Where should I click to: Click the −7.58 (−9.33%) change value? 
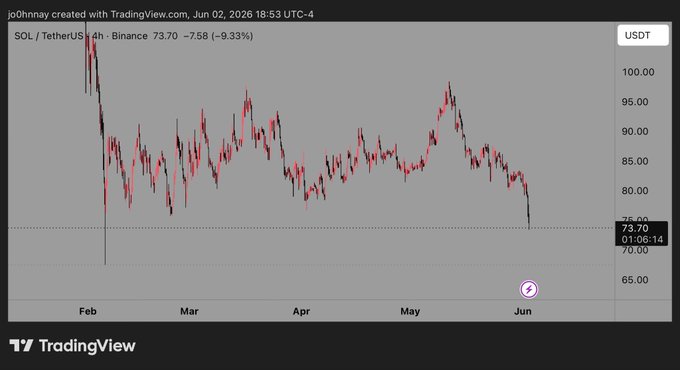[218, 36]
